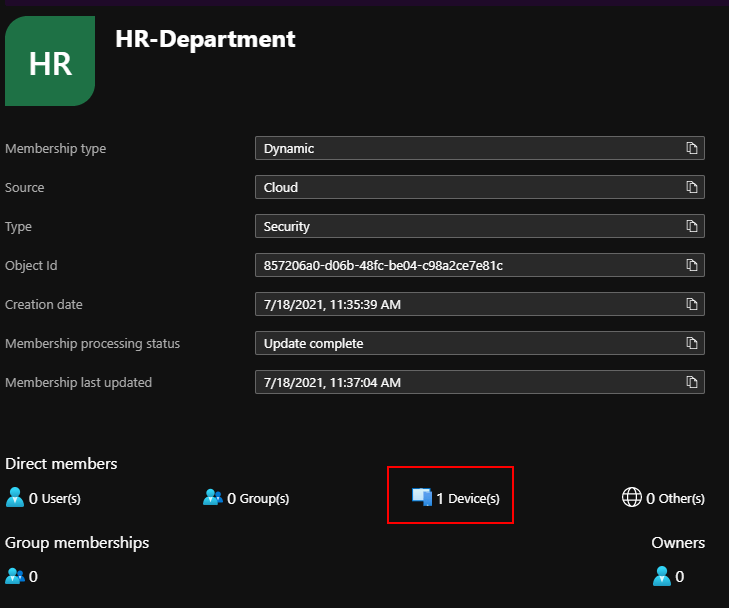Viewport: 729px width, 608px height.
Task: Copy the Type field value
Action: pos(691,227)
